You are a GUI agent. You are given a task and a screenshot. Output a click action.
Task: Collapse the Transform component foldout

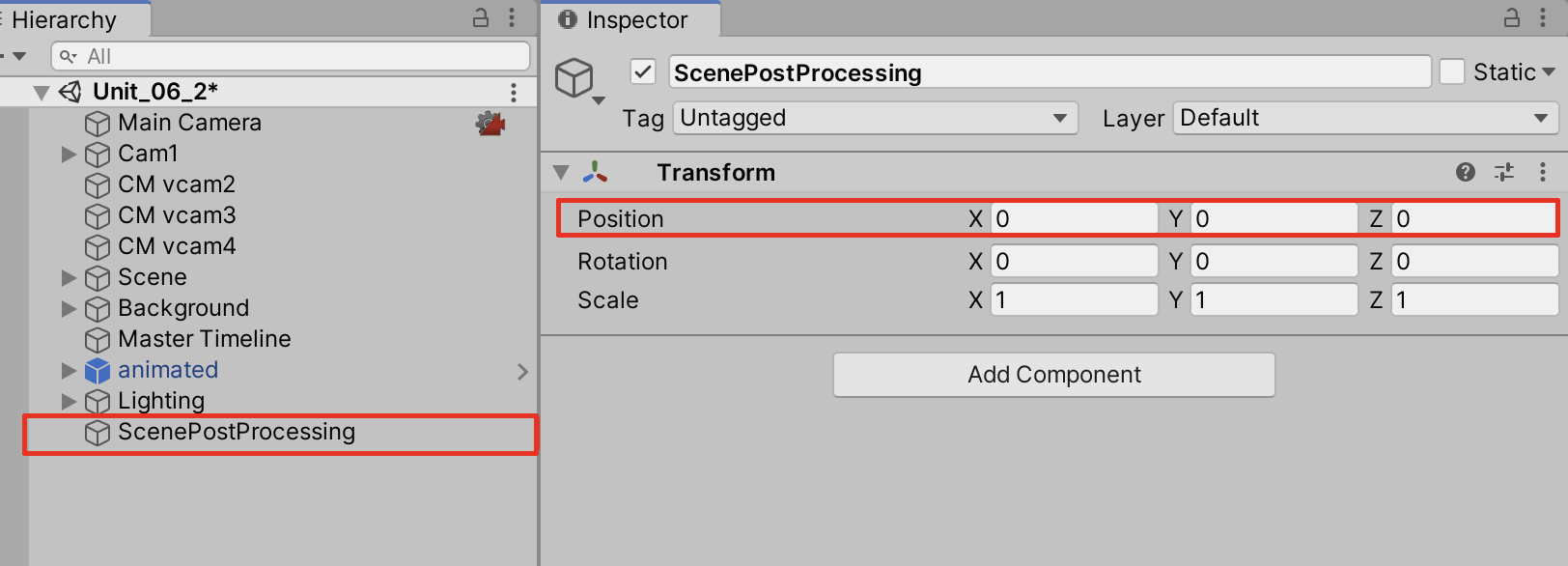pos(561,173)
